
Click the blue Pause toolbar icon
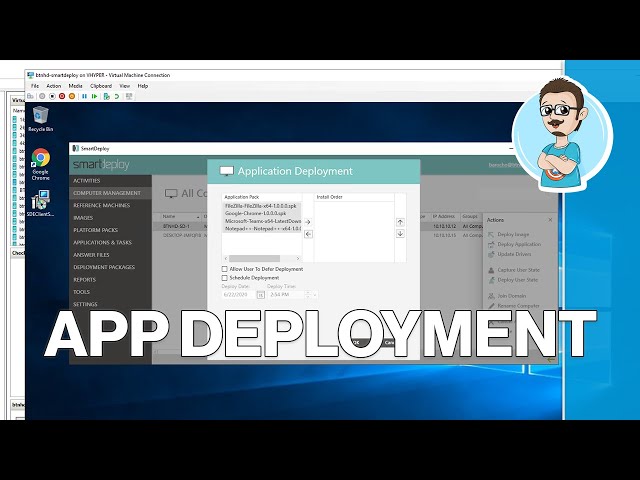(x=84, y=96)
